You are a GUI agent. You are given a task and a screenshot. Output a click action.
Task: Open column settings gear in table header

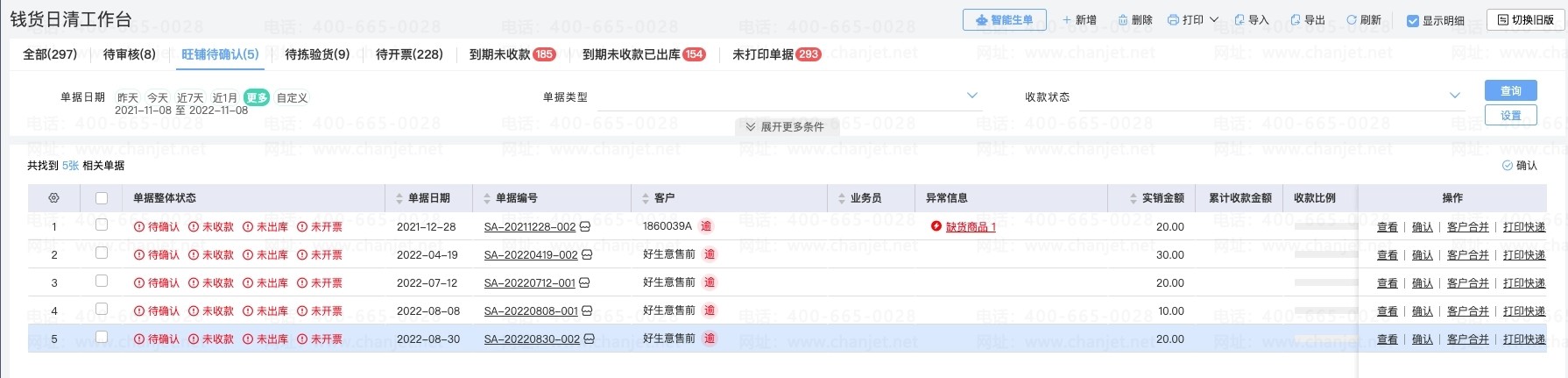pyautogui.click(x=53, y=198)
